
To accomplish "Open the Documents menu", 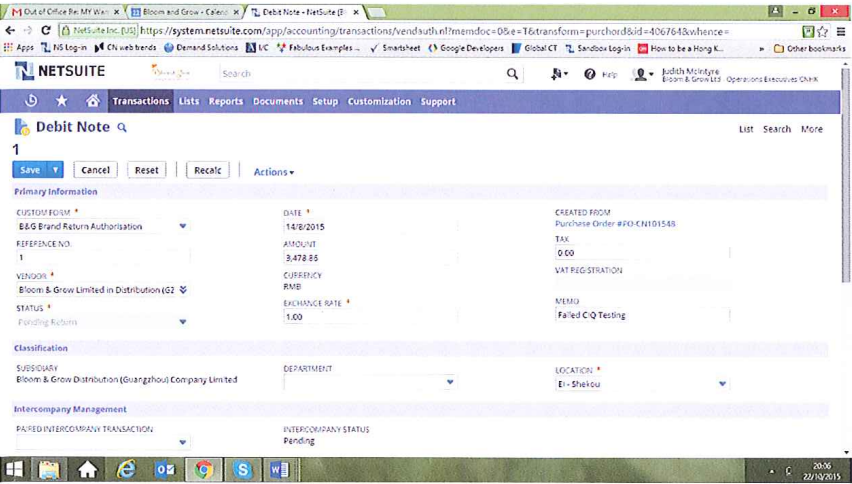I will pos(278,102).
